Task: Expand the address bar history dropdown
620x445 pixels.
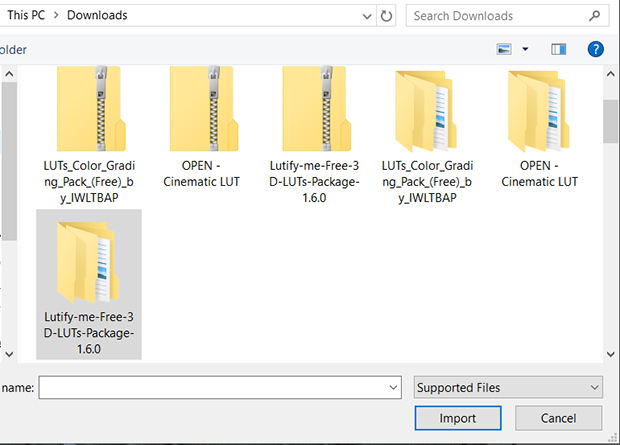Action: [x=367, y=16]
